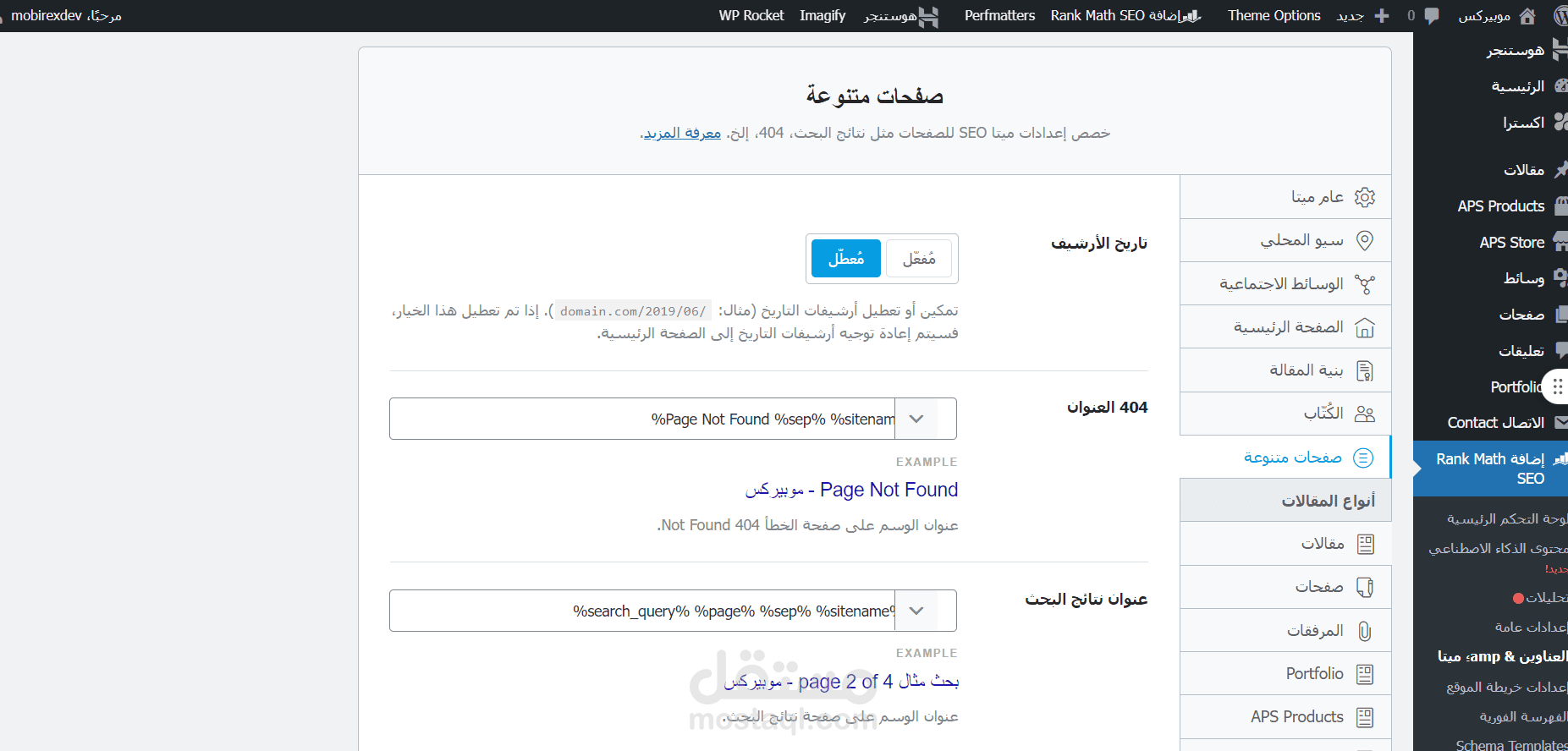This screenshot has height=751, width=1568.
Task: Open إعدادات خريطة الموقع submenu item
Action: coord(1506,687)
